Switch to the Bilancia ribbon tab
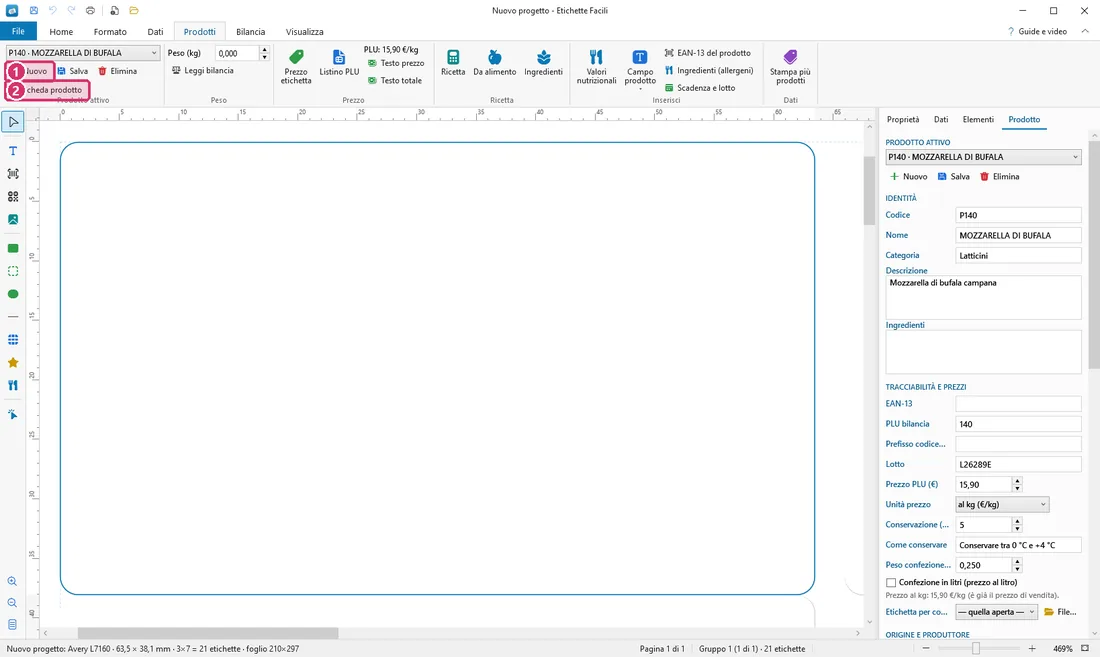The width and height of the screenshot is (1100, 657). pos(250,32)
